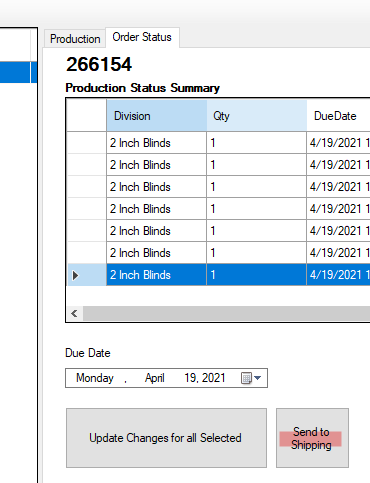The image size is (370, 483).
Task: Click the DueDate column header
Action: 338,116
